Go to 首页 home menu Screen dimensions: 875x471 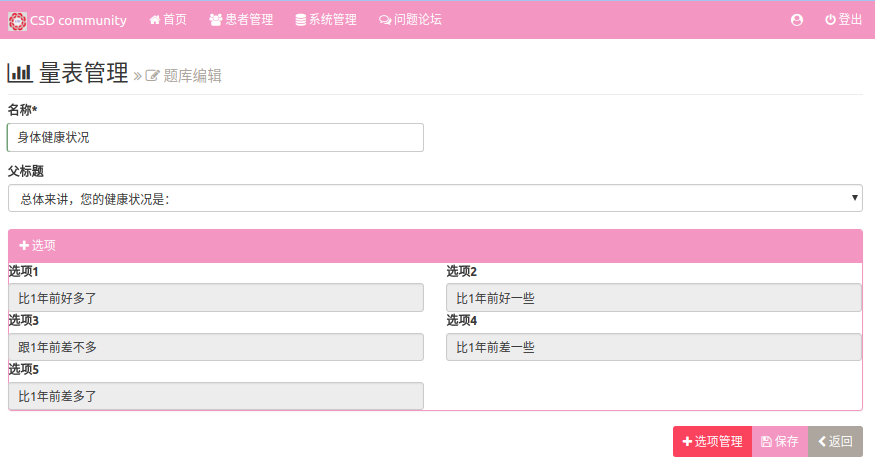click(x=167, y=20)
